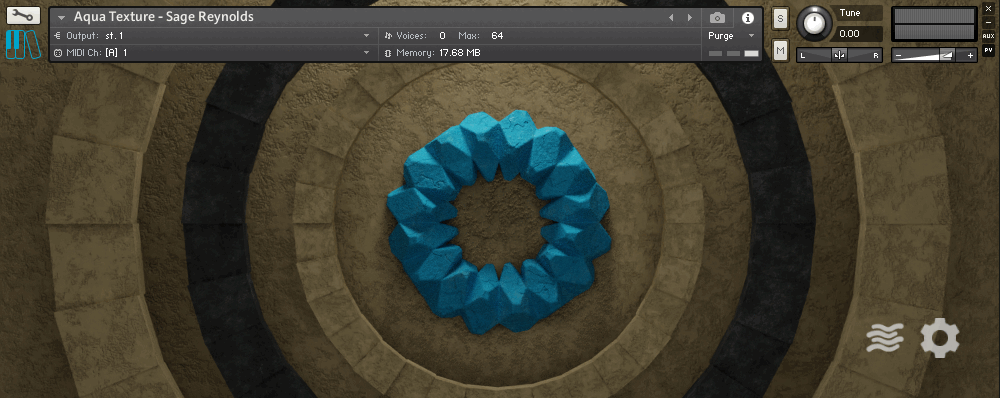Toggle the PV performance view button
This screenshot has height=398, width=1000.
click(x=989, y=50)
